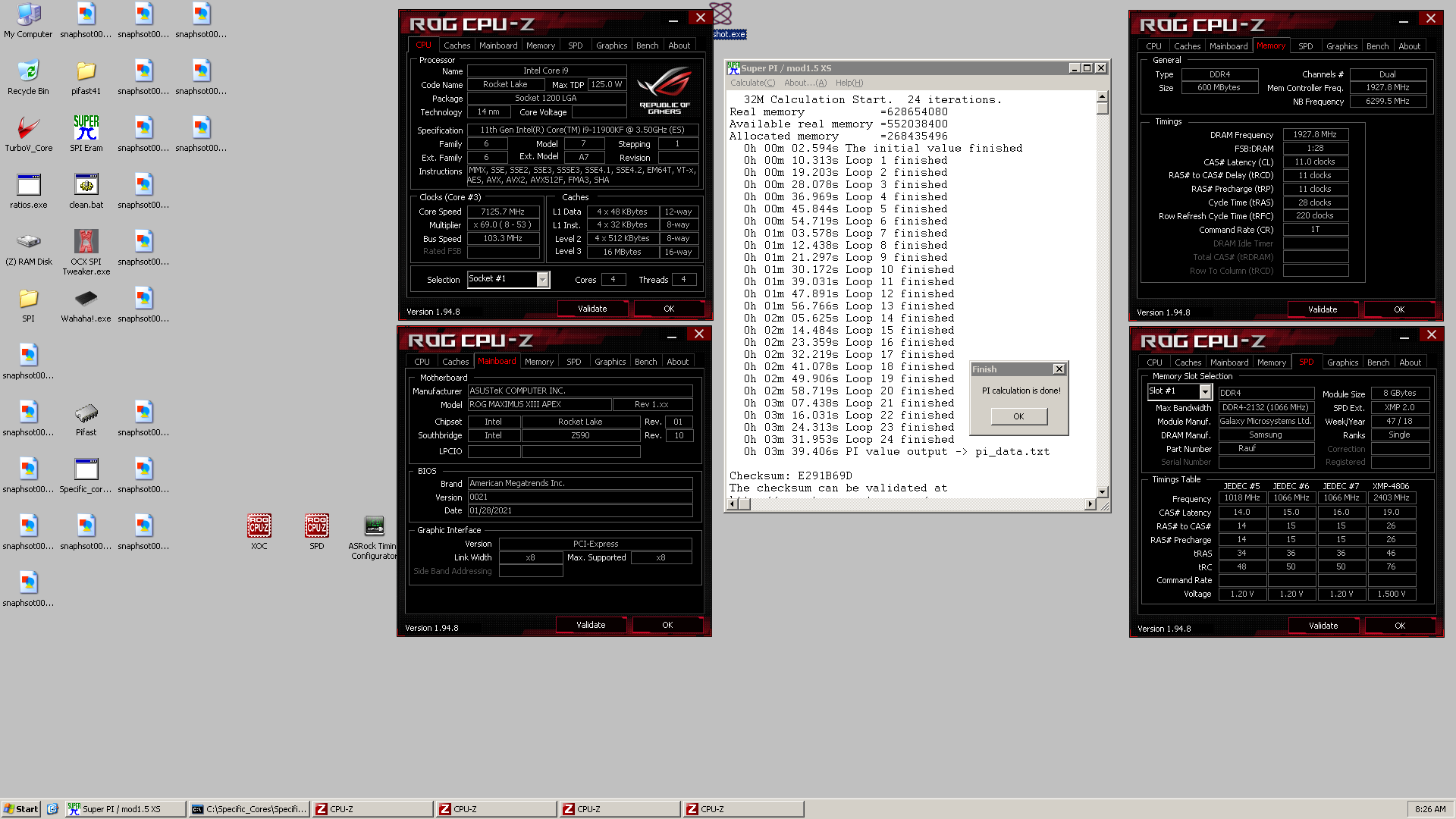The height and width of the screenshot is (819, 1456).
Task: Open the Pifast desktop icon
Action: (x=86, y=419)
